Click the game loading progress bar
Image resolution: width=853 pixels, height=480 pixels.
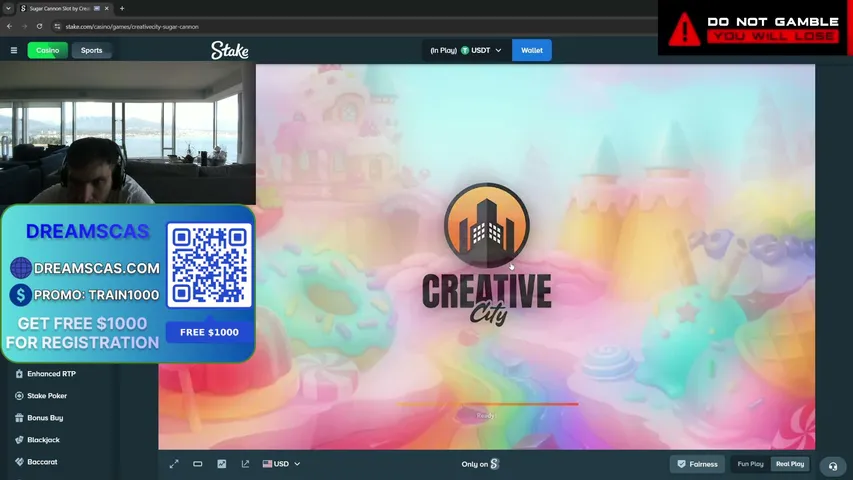click(x=487, y=404)
